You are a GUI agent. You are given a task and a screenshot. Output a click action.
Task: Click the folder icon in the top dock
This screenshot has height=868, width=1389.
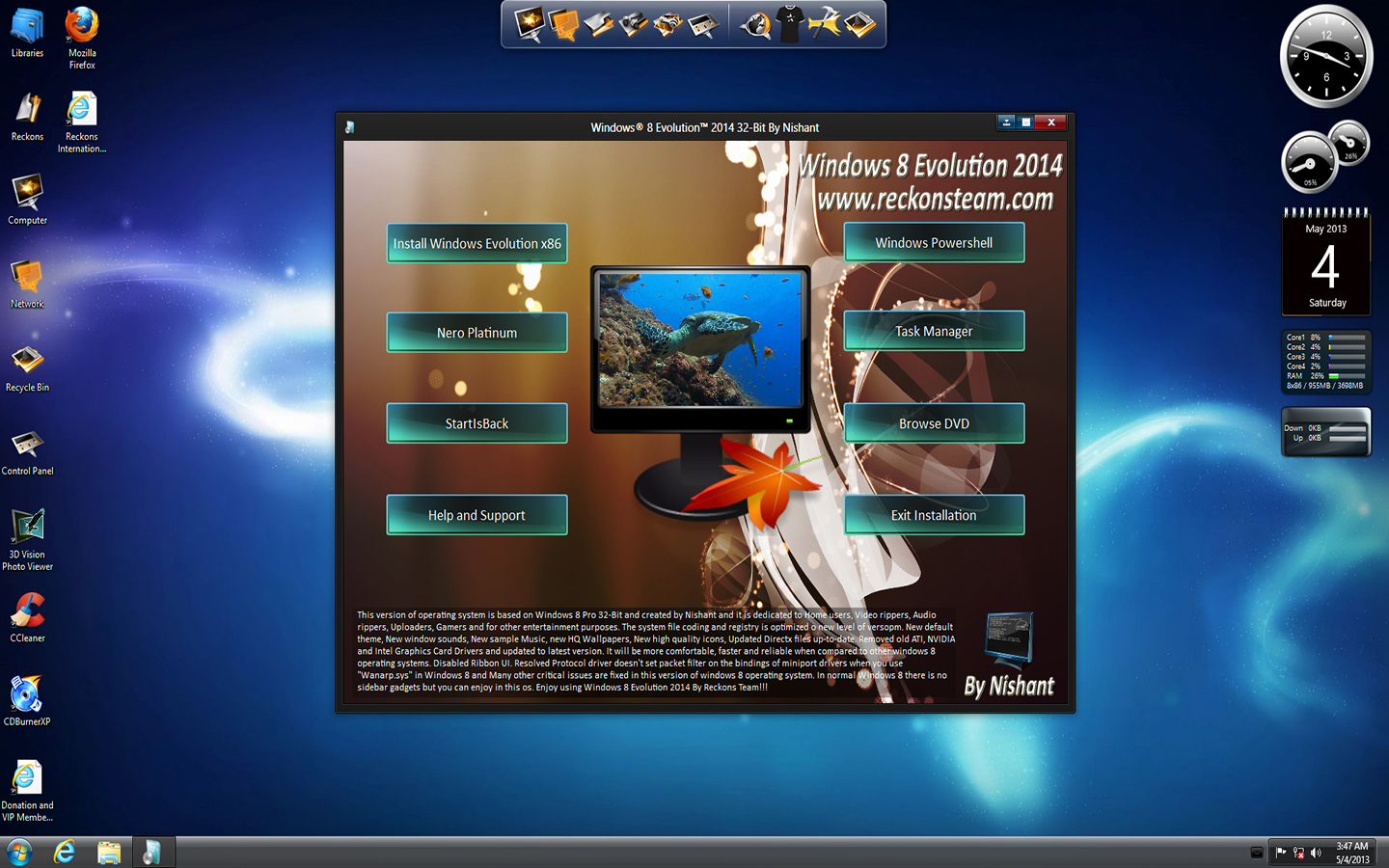tap(598, 24)
